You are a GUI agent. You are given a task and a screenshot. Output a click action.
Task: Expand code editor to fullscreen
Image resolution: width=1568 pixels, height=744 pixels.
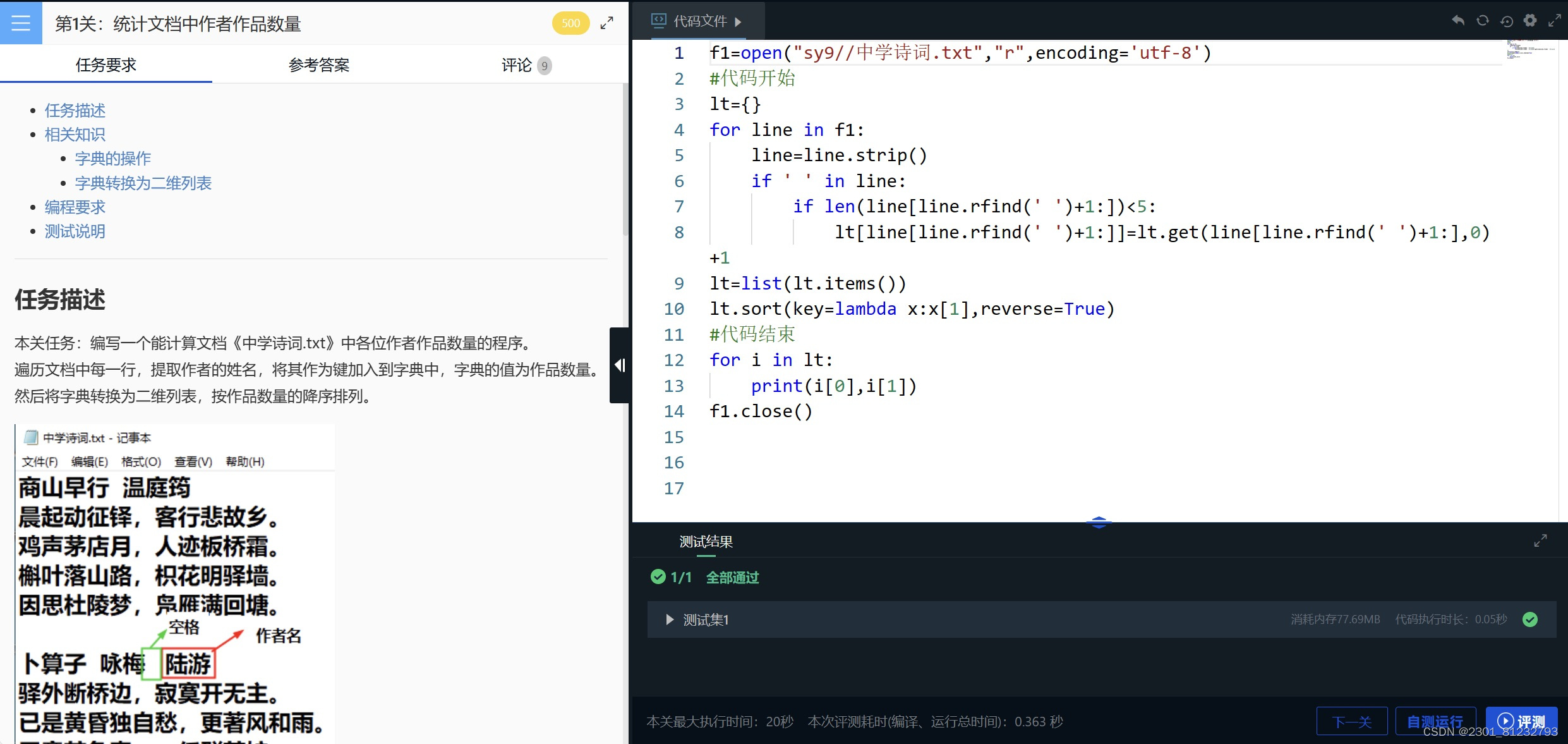1554,21
